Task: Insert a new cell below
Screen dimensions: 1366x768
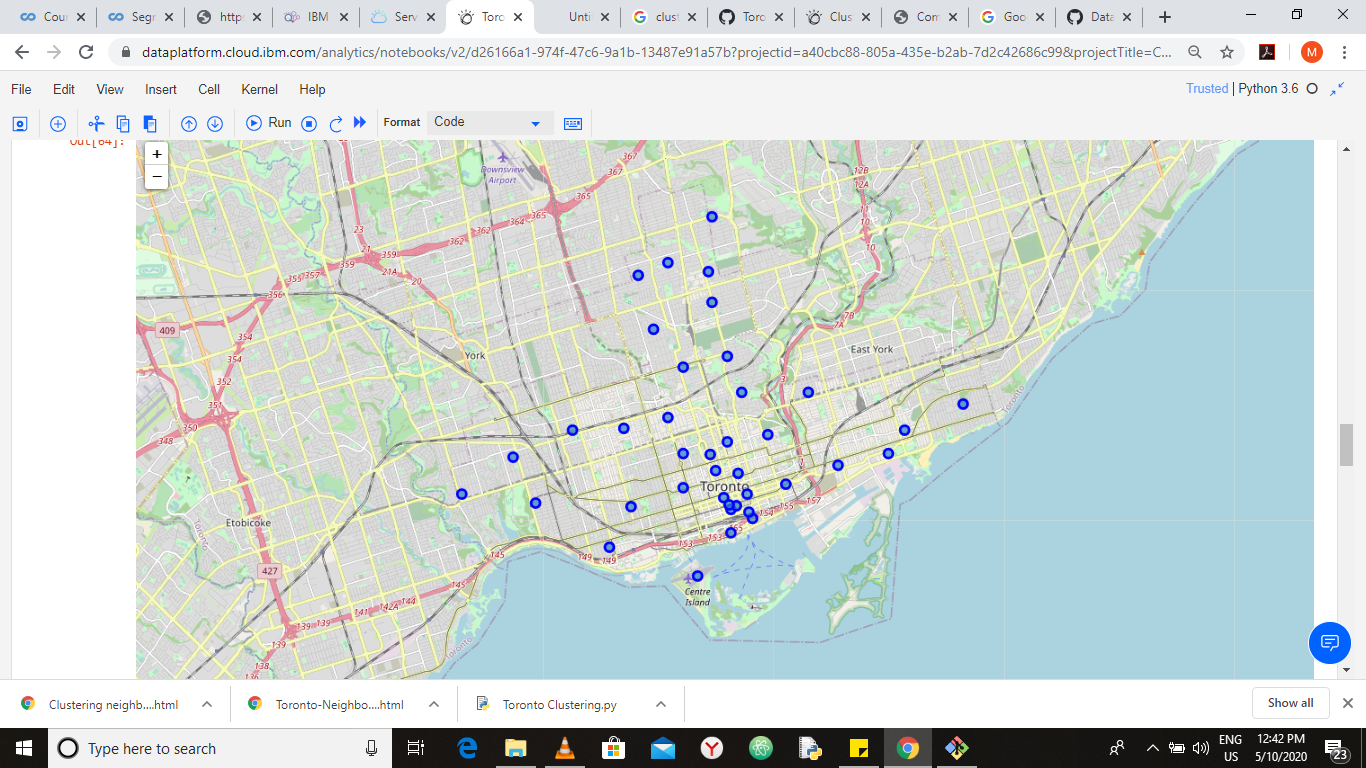Action: coord(57,122)
